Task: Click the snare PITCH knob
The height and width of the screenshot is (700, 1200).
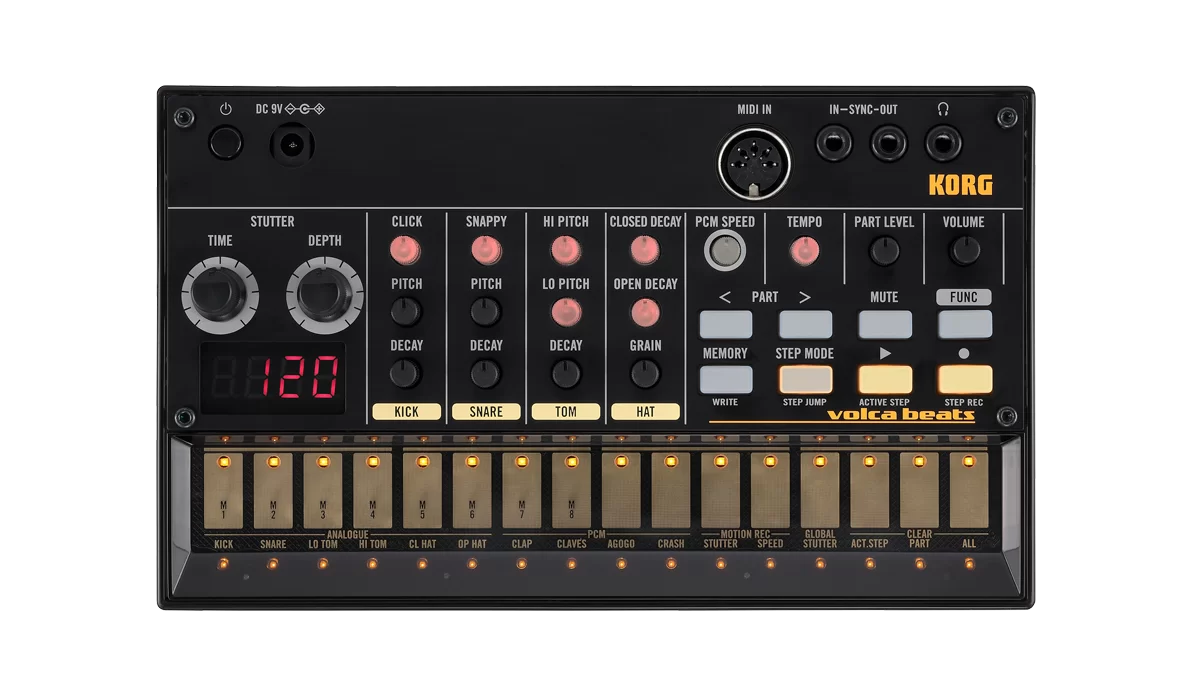Action: point(486,312)
